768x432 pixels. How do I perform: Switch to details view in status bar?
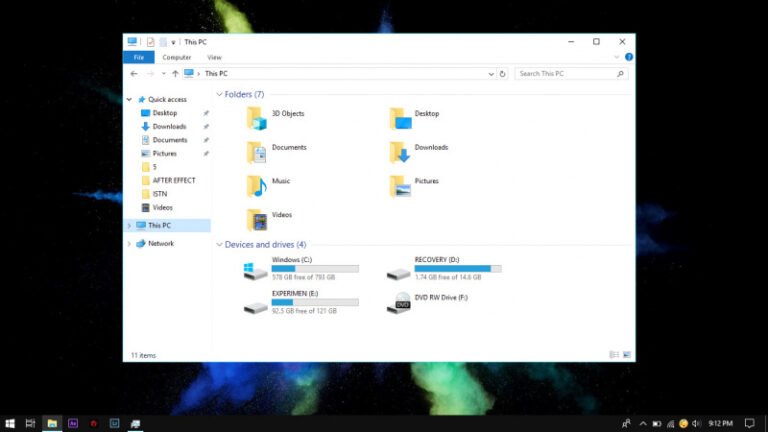[614, 354]
